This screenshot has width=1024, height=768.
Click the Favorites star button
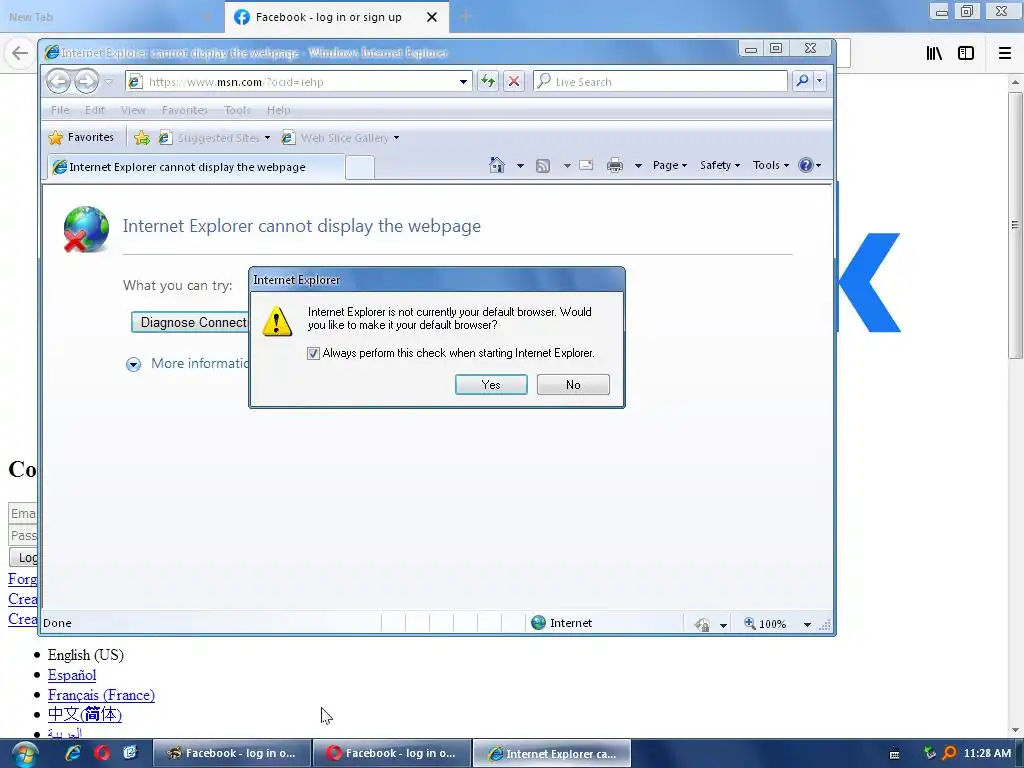pyautogui.click(x=82, y=137)
